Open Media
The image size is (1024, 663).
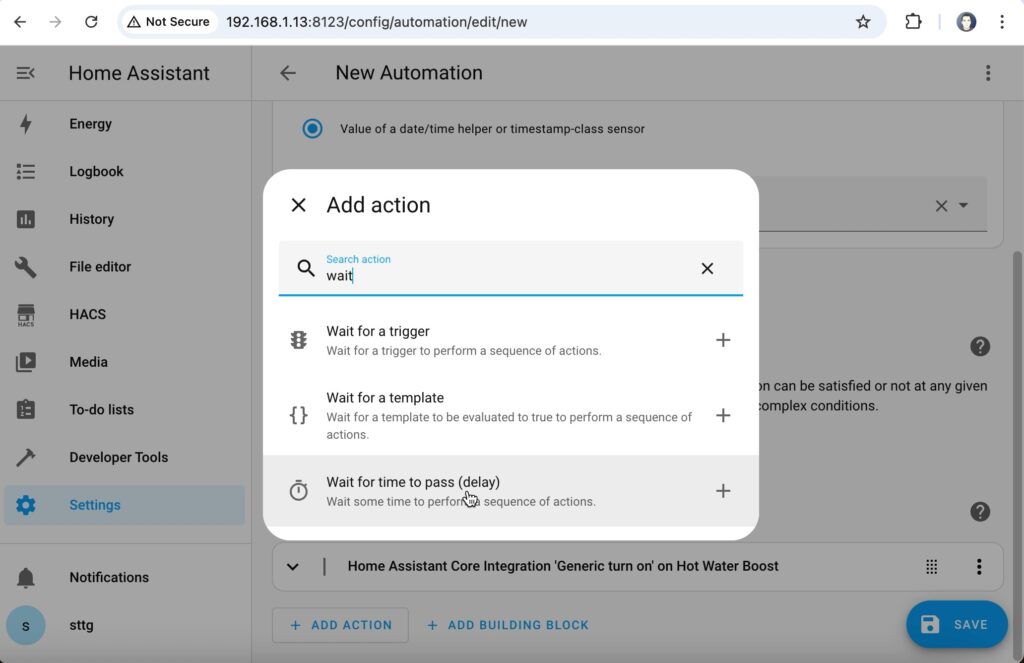tap(124, 363)
